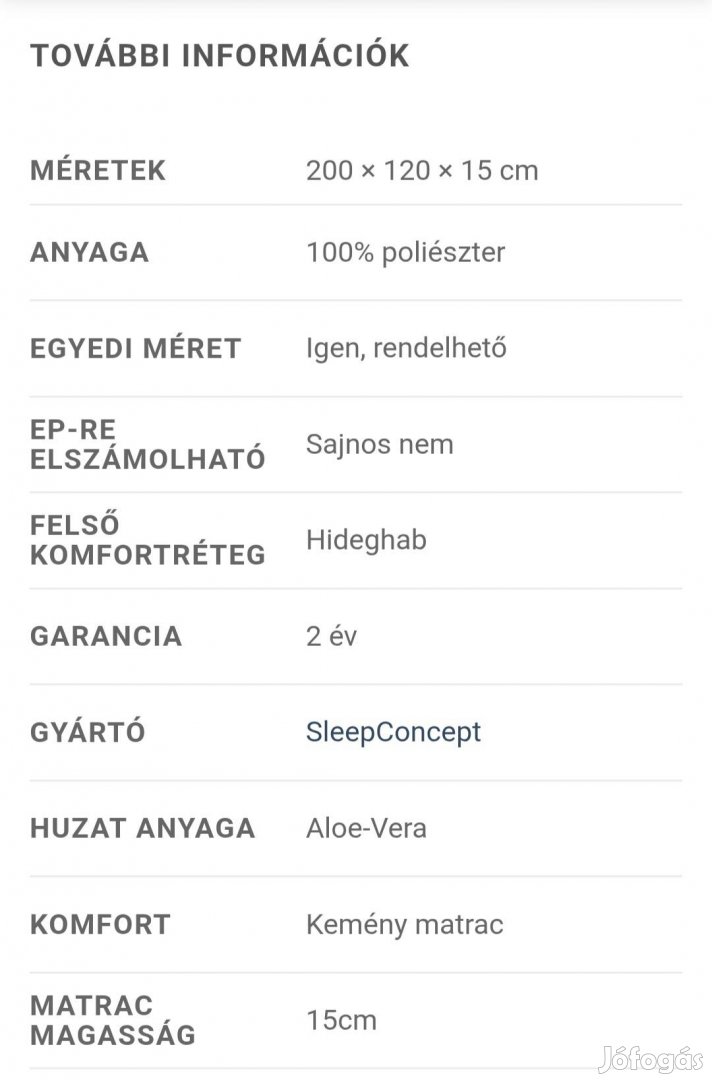Click the 200 × 120 × 15 cm value

(422, 170)
